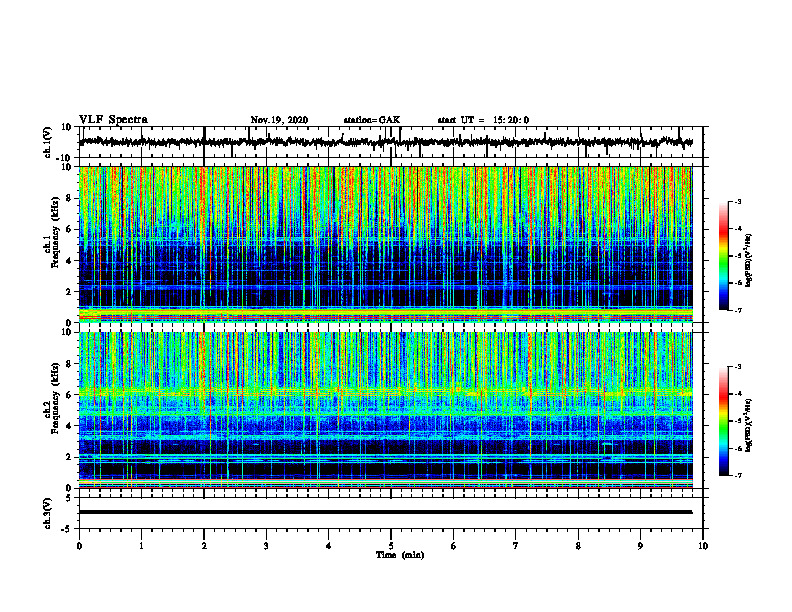
Task: Click the ch.3 flat black trace line
Action: tap(385, 512)
